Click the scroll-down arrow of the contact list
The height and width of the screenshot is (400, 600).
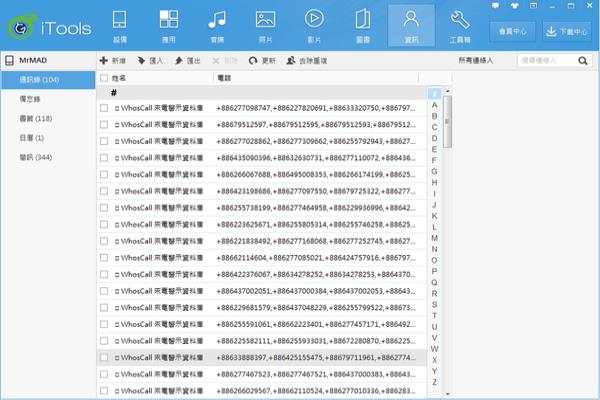click(x=447, y=394)
